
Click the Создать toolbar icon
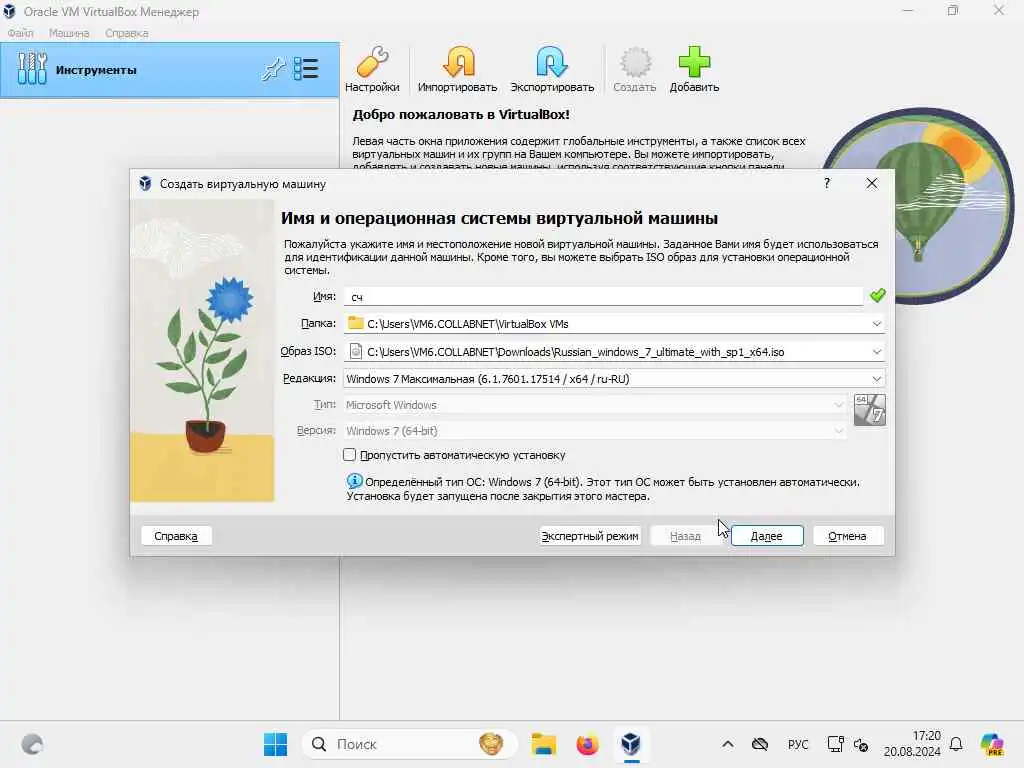point(634,69)
